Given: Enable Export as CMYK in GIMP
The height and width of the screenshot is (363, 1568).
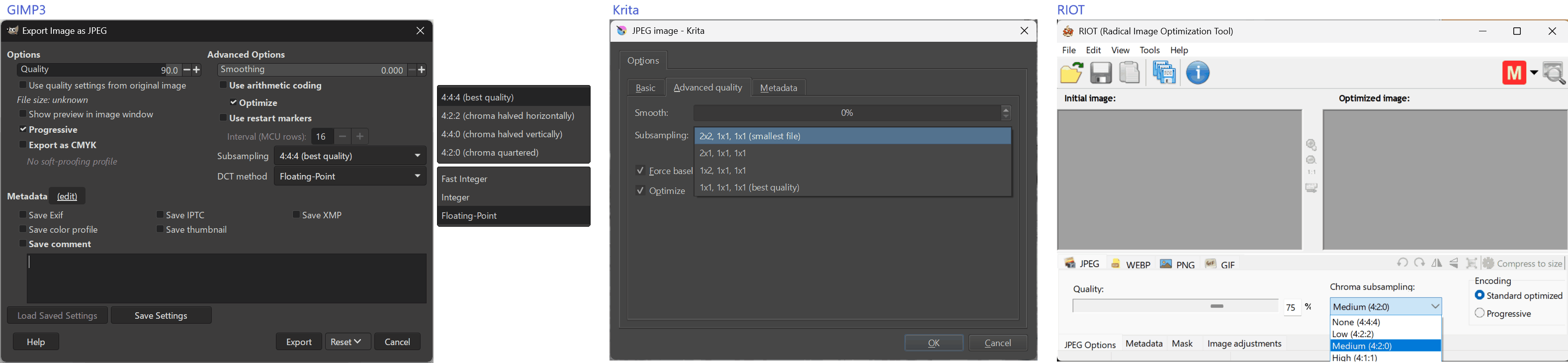Looking at the screenshot, I should (22, 145).
